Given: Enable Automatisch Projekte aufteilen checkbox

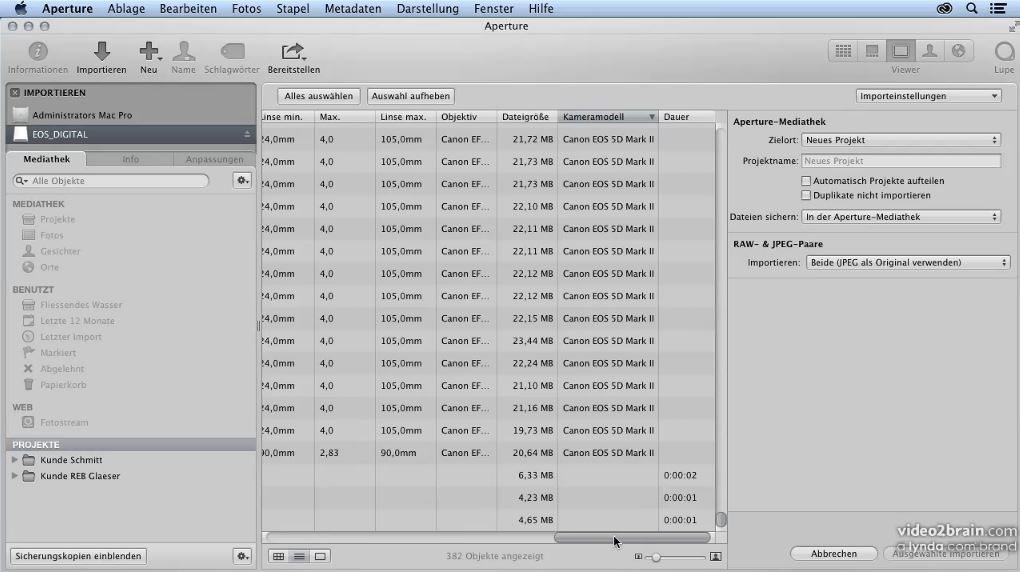Looking at the screenshot, I should [x=806, y=180].
